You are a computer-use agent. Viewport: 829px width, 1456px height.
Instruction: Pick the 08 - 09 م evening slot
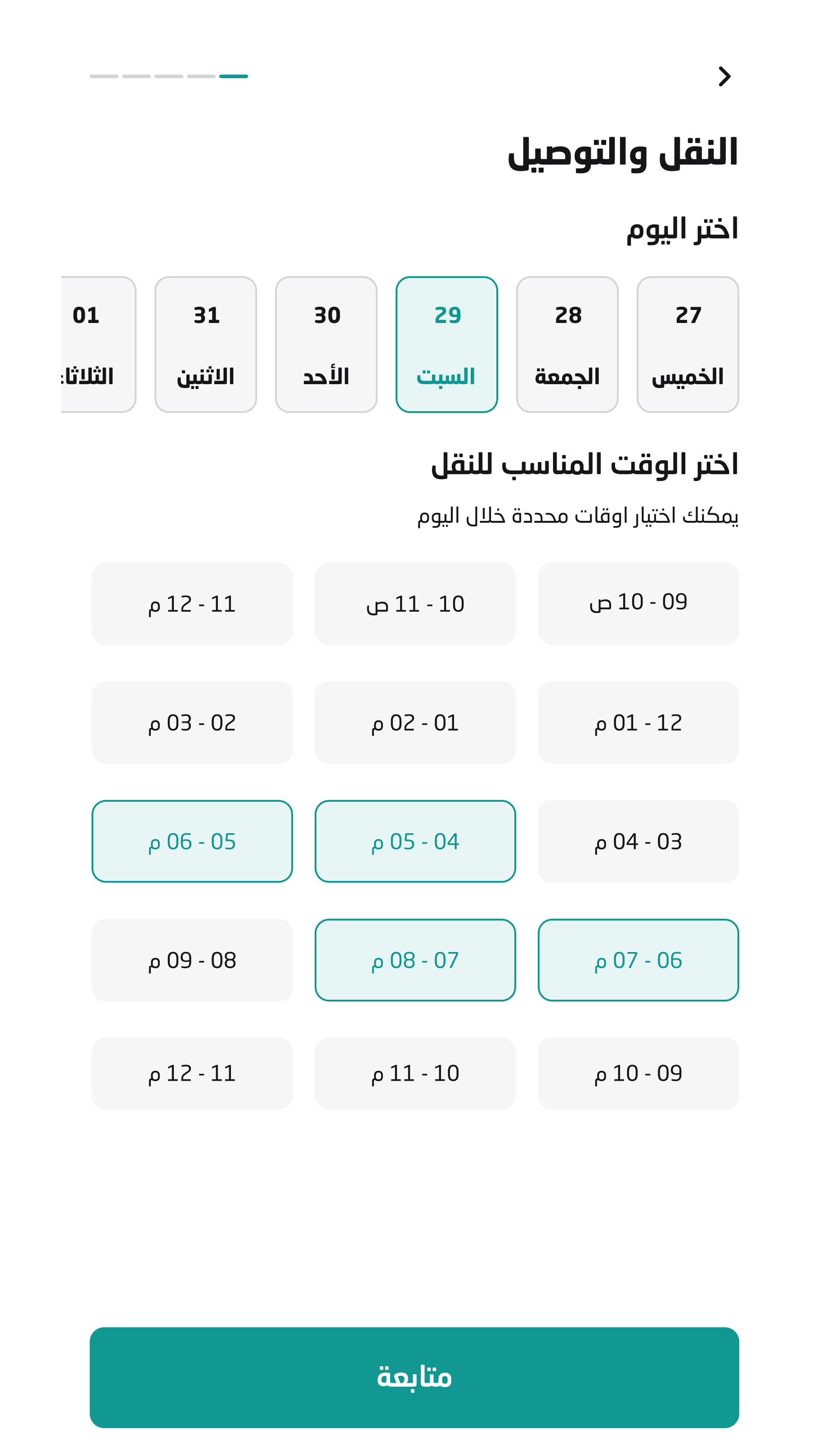click(x=192, y=960)
